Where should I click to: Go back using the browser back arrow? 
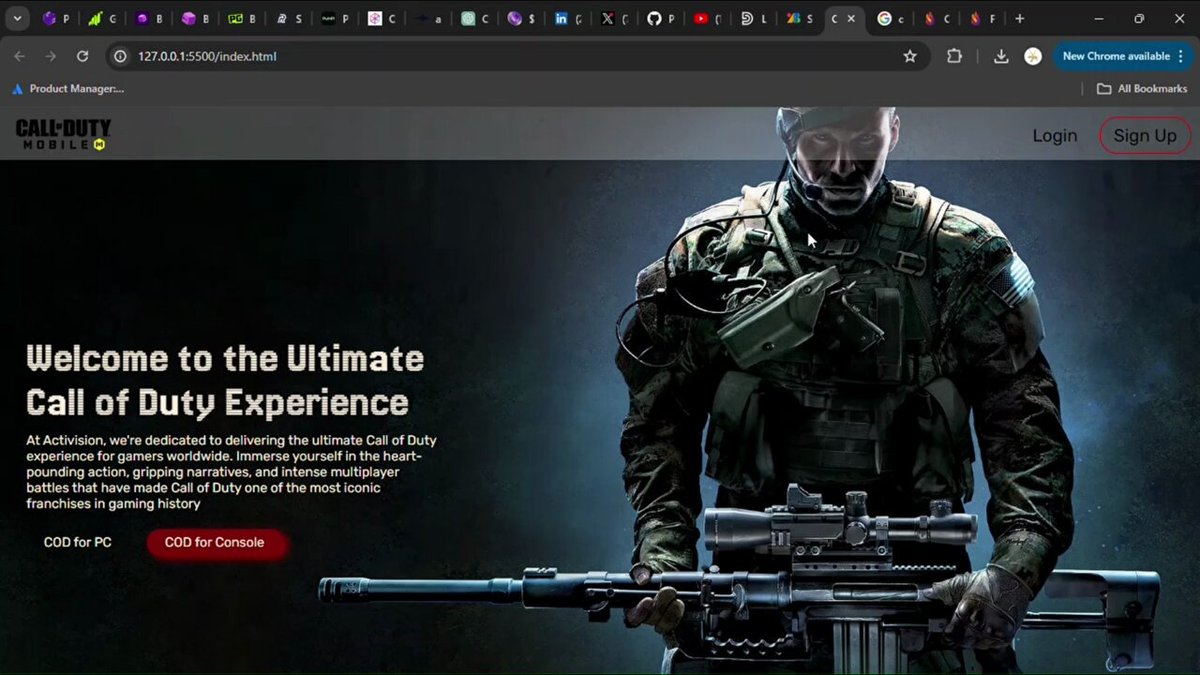[x=20, y=56]
